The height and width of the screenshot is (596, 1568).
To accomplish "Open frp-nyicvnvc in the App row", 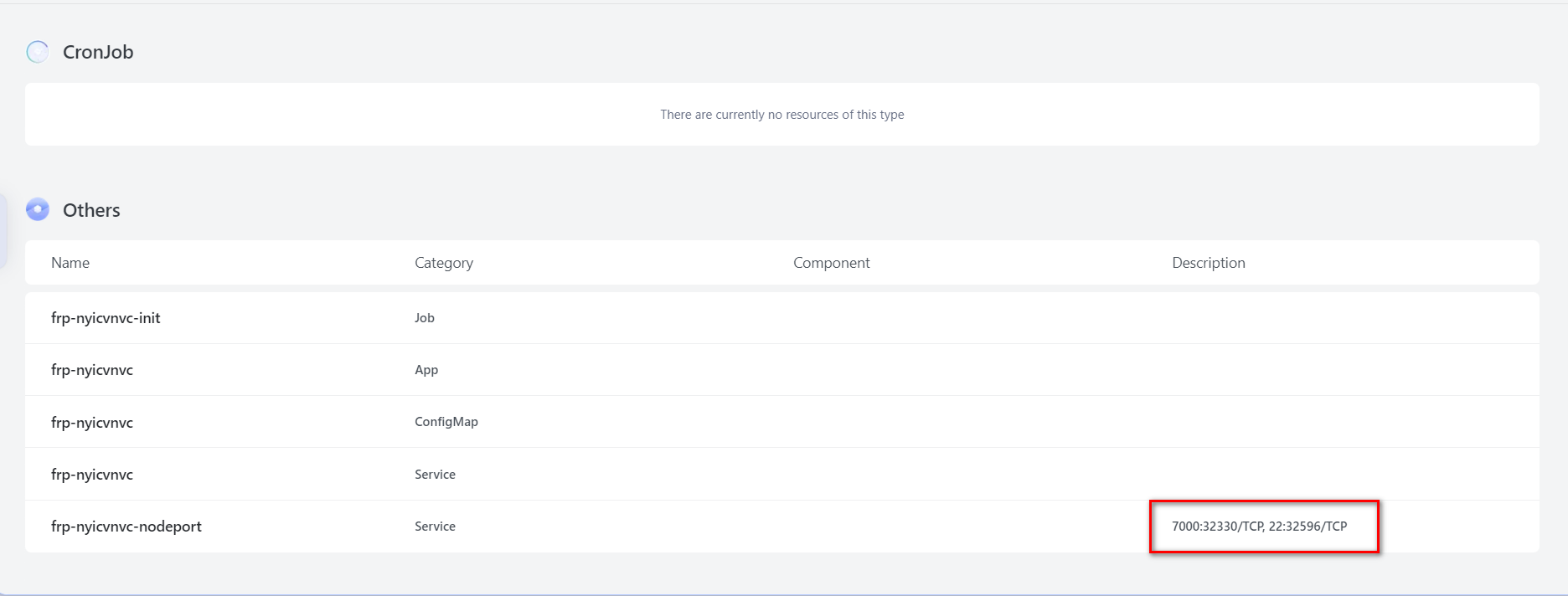I will [x=92, y=370].
